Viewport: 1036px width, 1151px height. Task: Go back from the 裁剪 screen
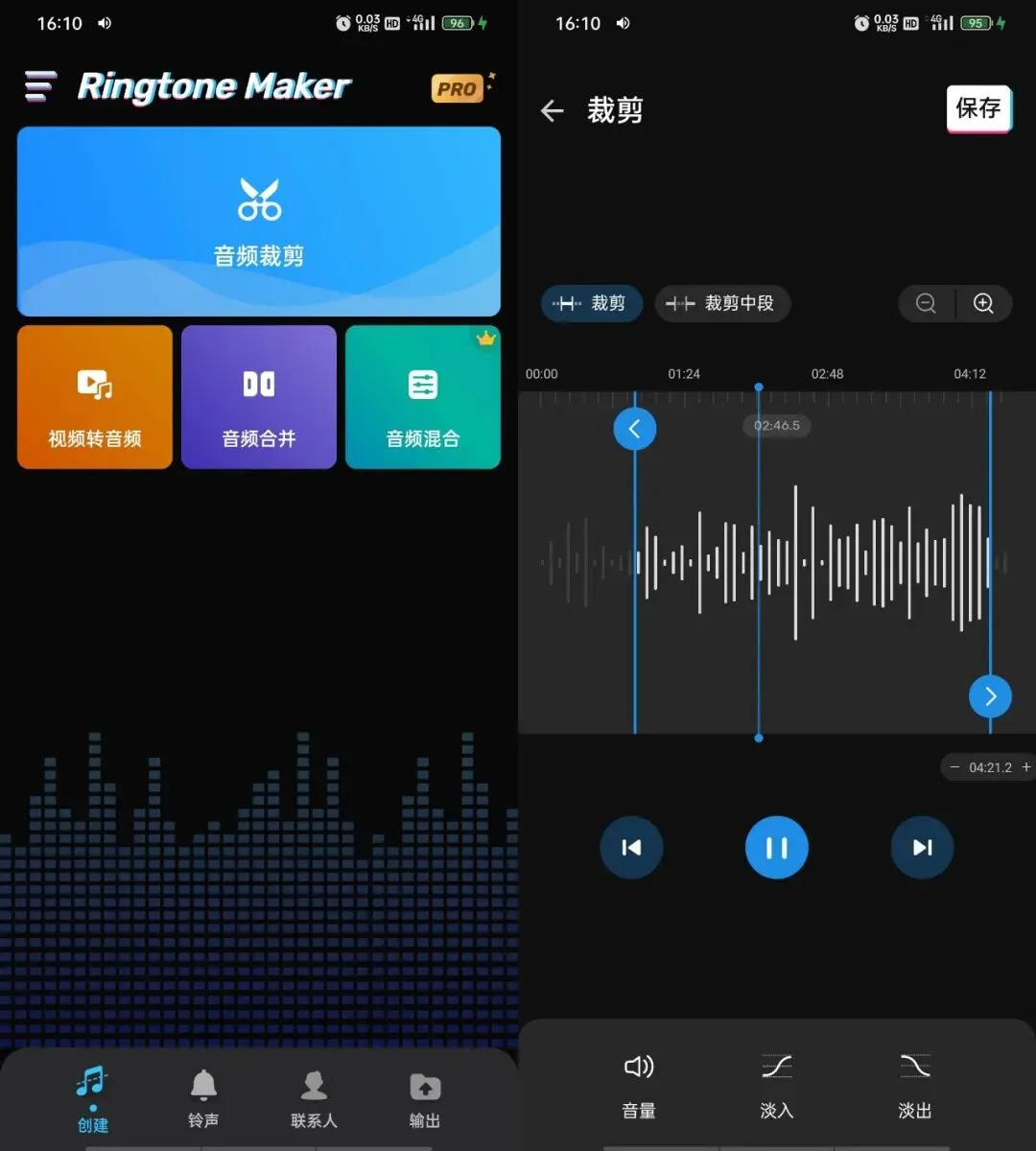553,111
